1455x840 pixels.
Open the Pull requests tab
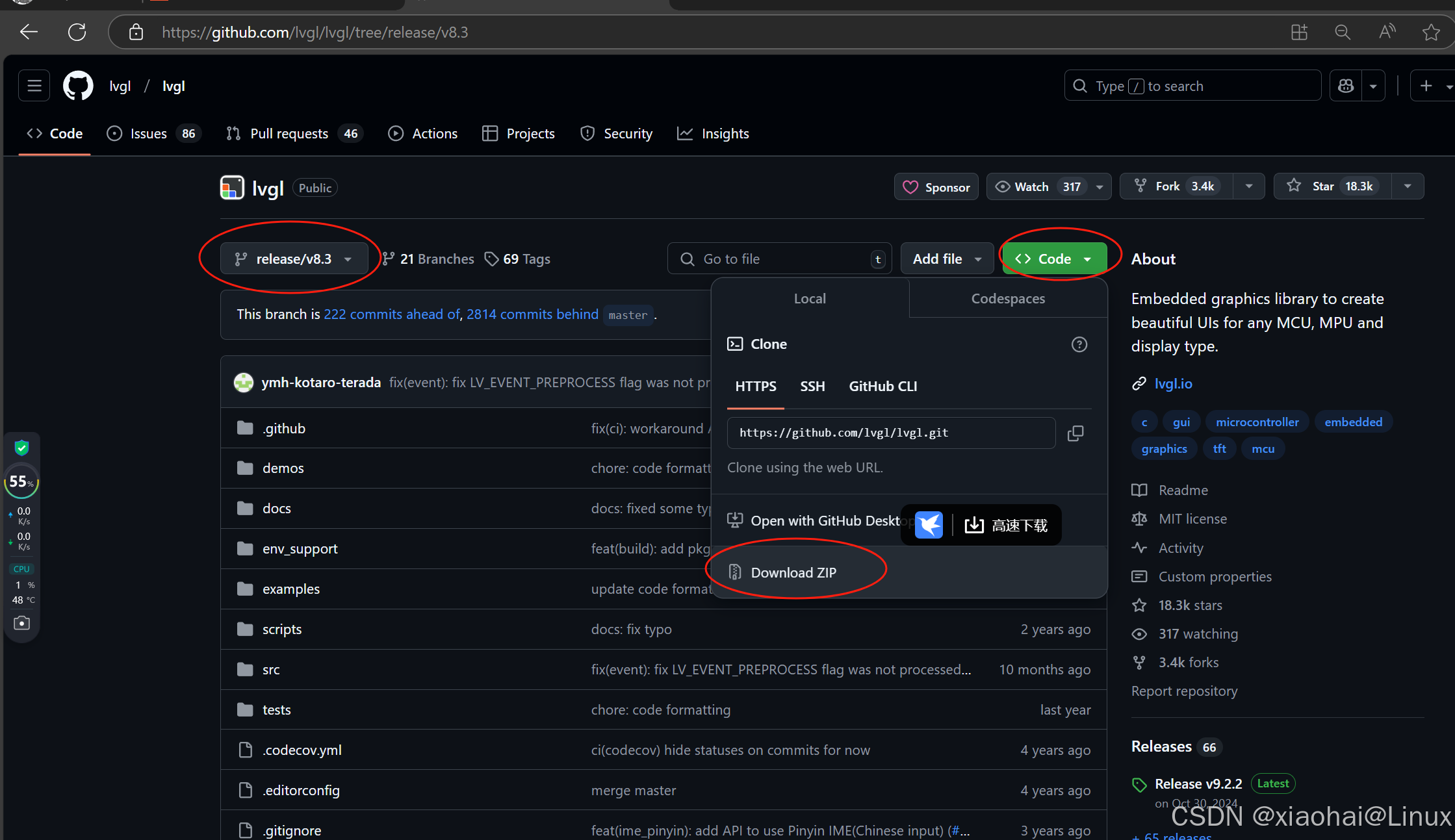point(289,134)
